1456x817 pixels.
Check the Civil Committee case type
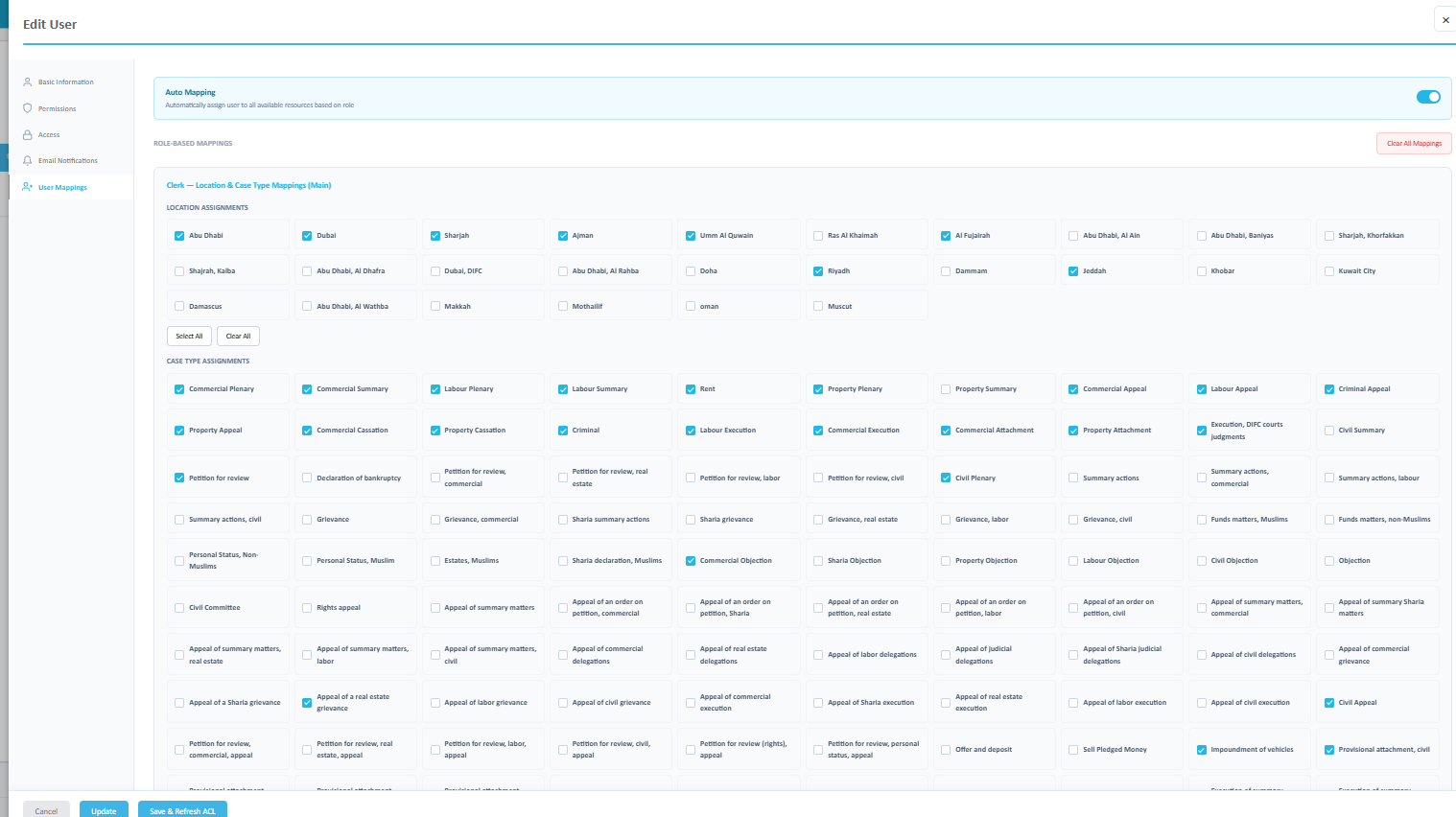pyautogui.click(x=179, y=608)
